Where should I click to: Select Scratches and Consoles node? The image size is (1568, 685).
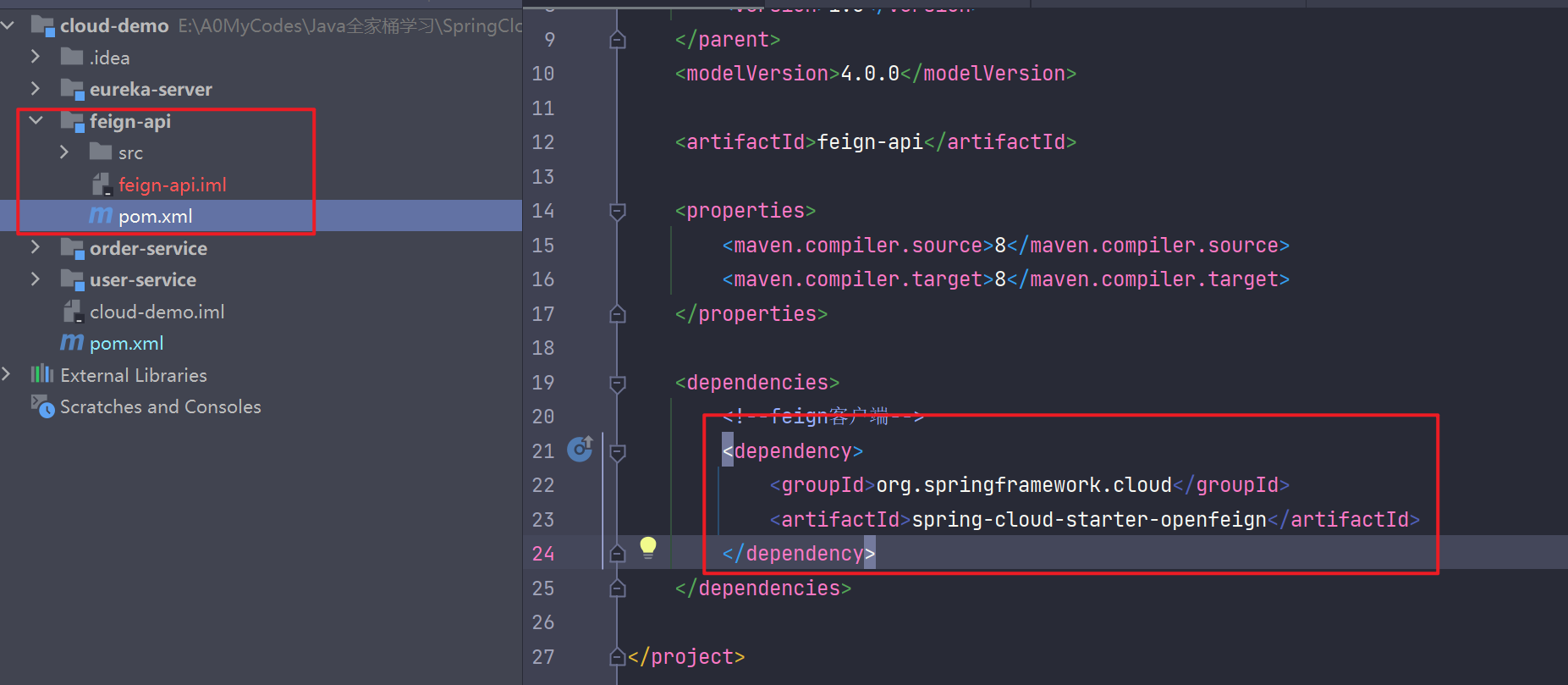[261, 406]
